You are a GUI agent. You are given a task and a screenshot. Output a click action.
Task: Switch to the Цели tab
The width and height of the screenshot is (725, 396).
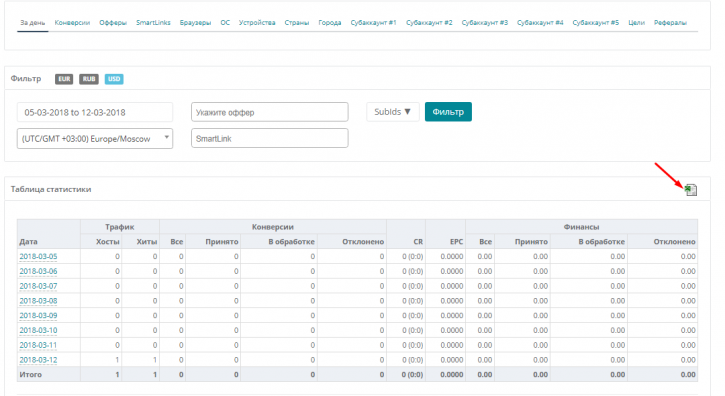click(x=636, y=23)
